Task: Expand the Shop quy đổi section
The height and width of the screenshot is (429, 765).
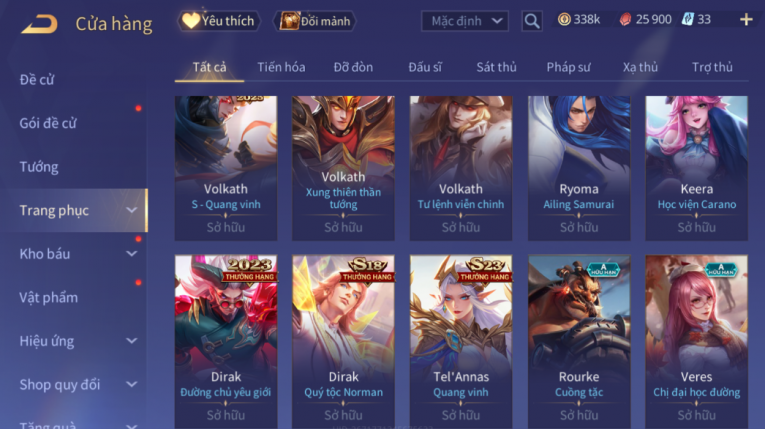Action: [x=131, y=385]
